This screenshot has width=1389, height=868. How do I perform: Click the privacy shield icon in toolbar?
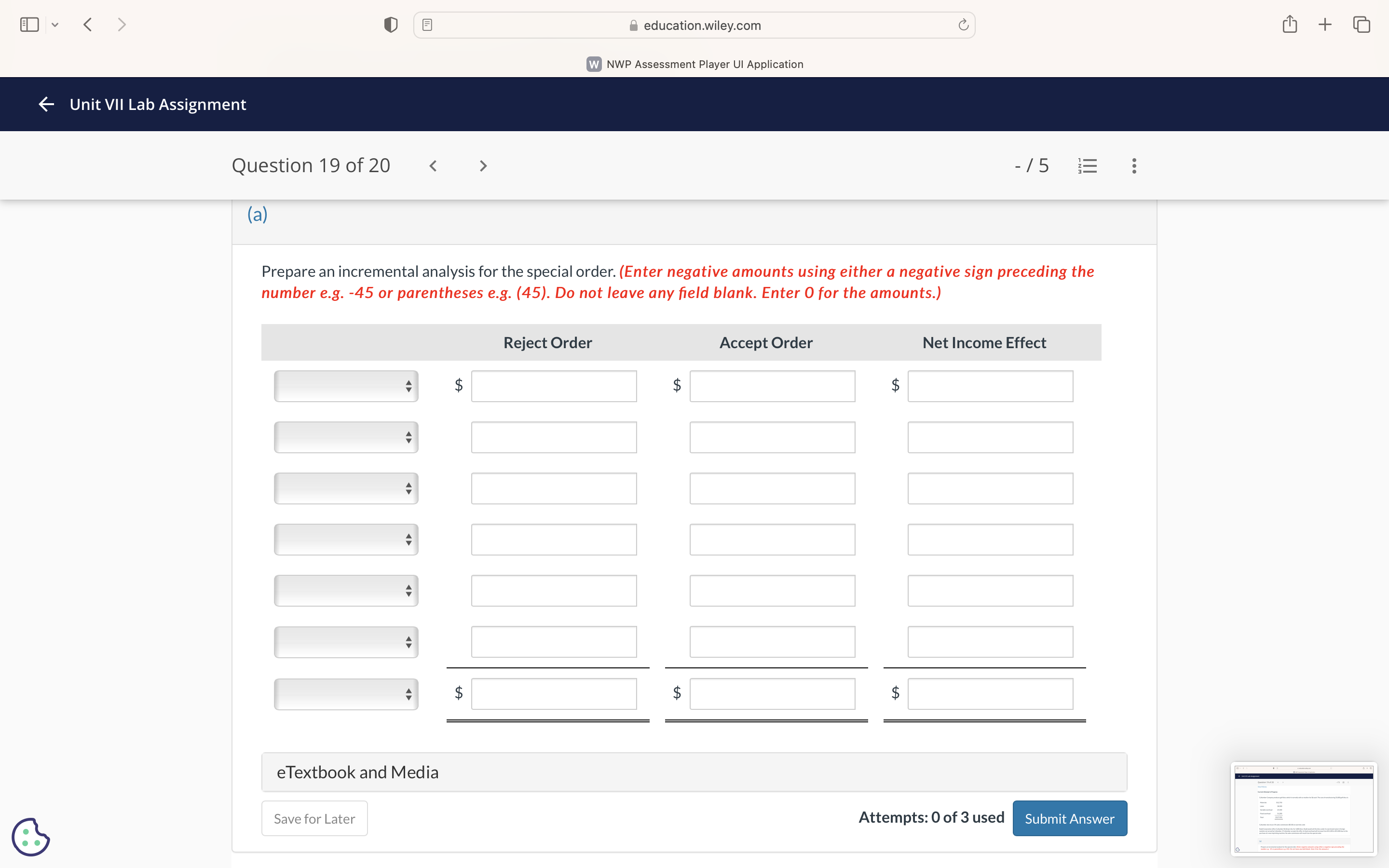pos(391,25)
